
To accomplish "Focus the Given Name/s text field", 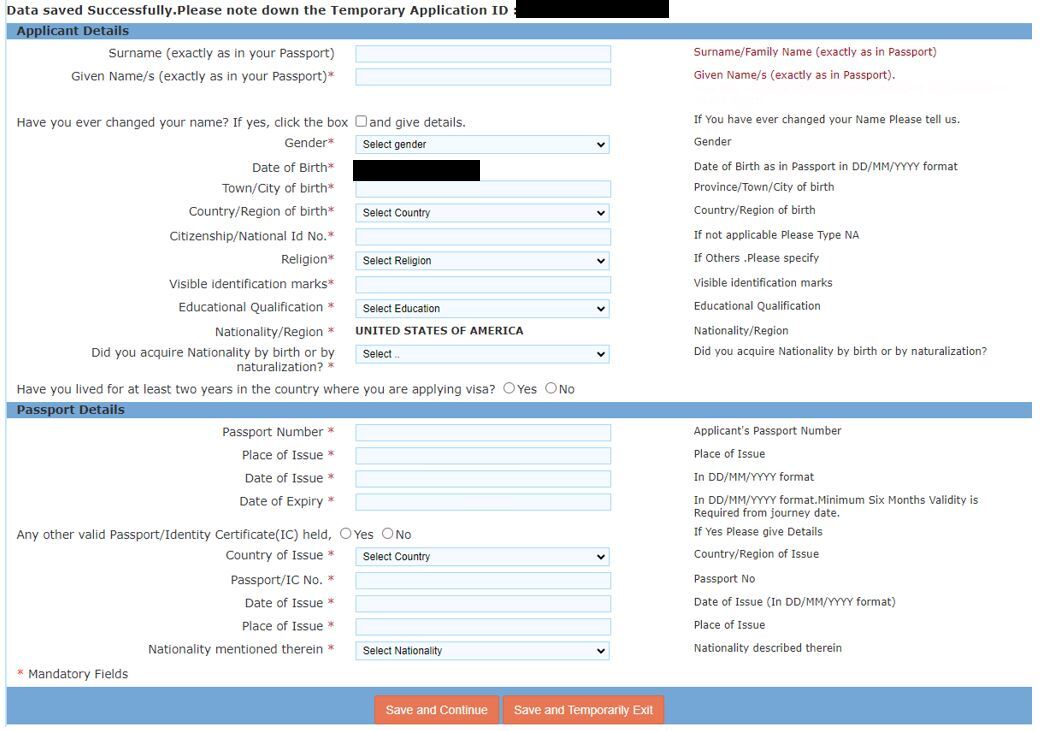I will [482, 77].
